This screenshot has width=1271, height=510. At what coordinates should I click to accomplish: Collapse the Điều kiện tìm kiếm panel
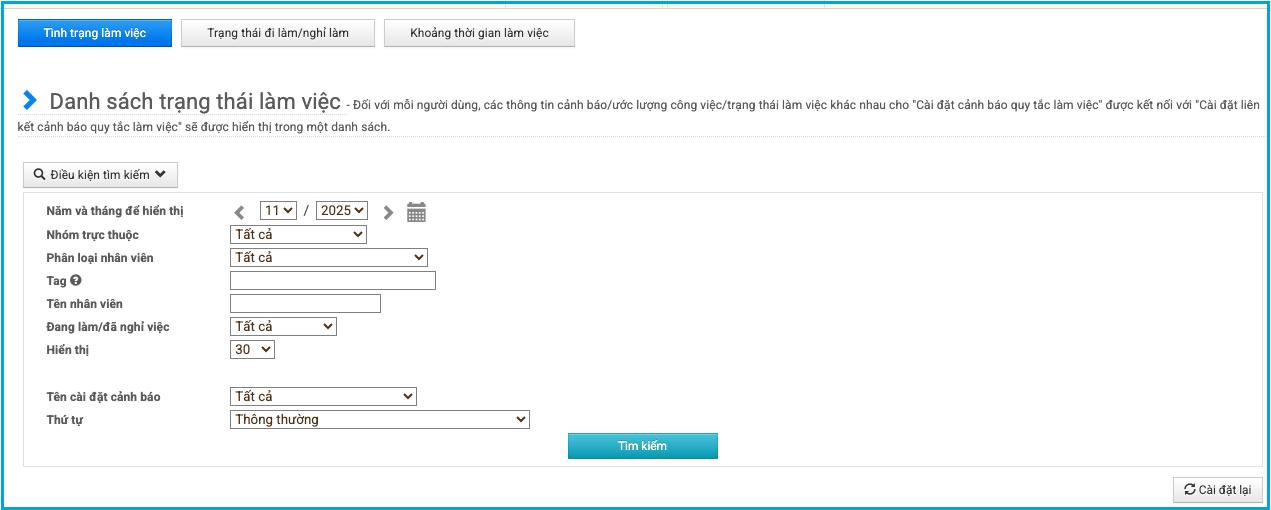(100, 174)
